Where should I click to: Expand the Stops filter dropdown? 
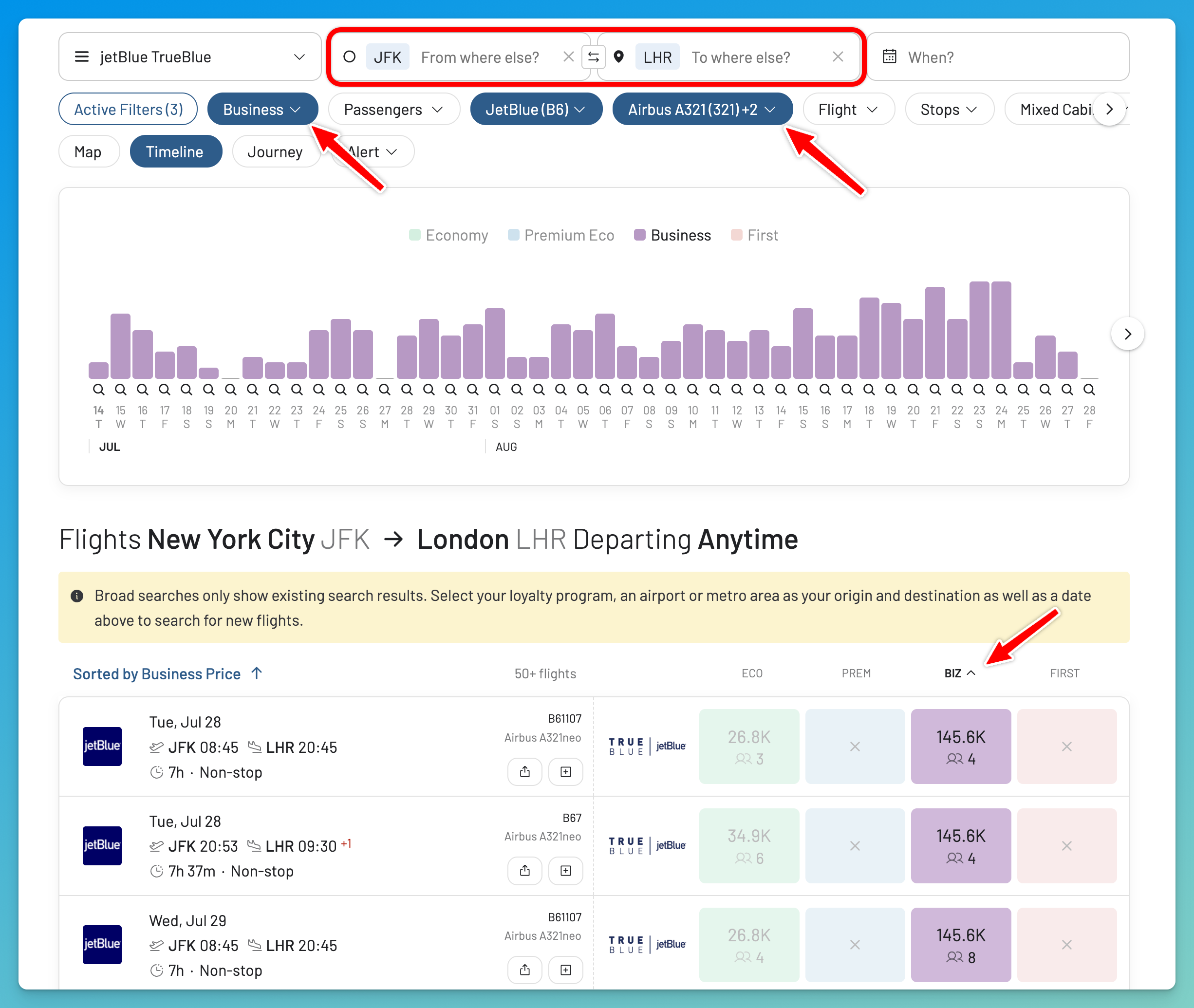pos(950,109)
